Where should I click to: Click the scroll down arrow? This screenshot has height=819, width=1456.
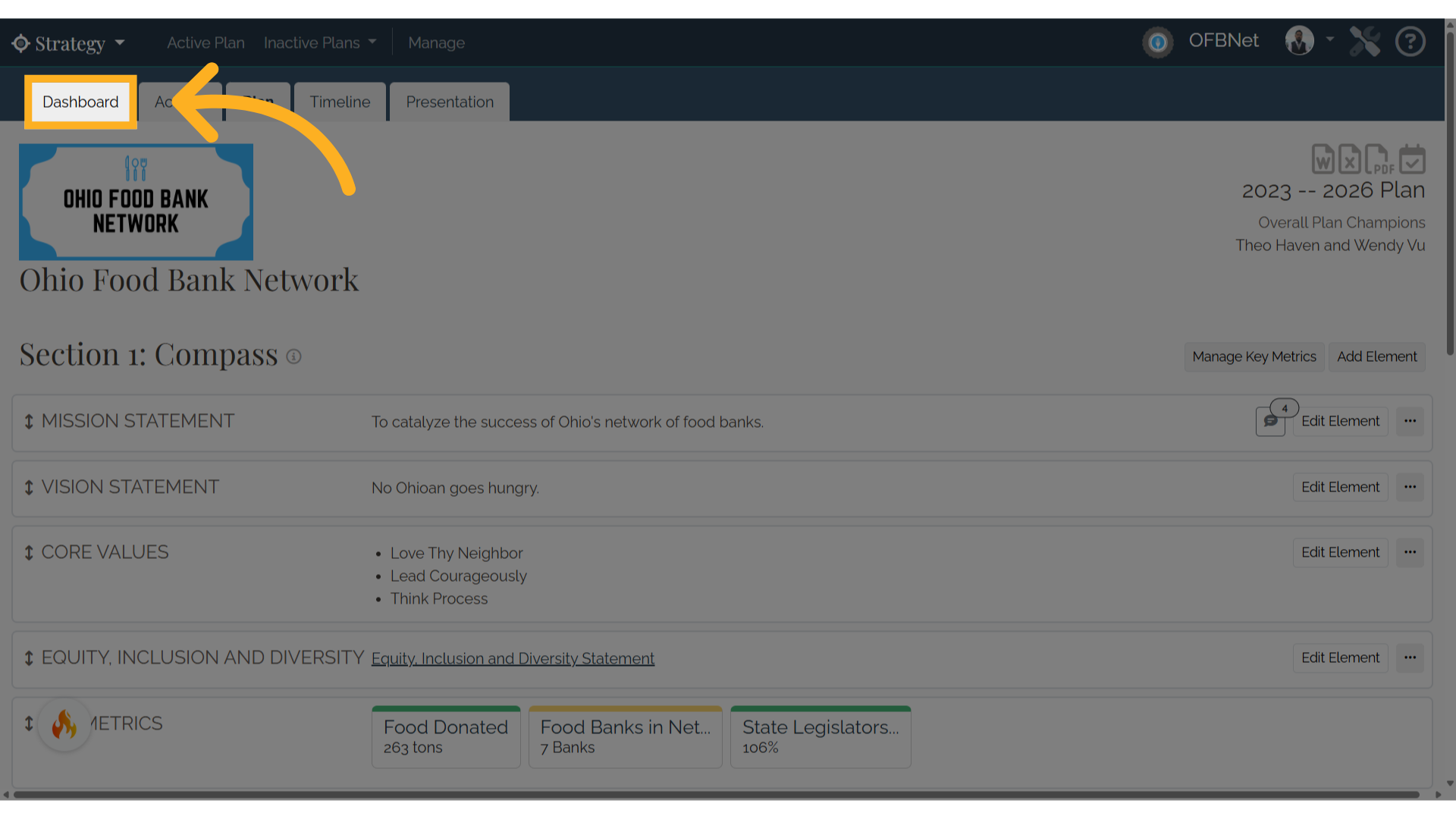tap(1450, 783)
